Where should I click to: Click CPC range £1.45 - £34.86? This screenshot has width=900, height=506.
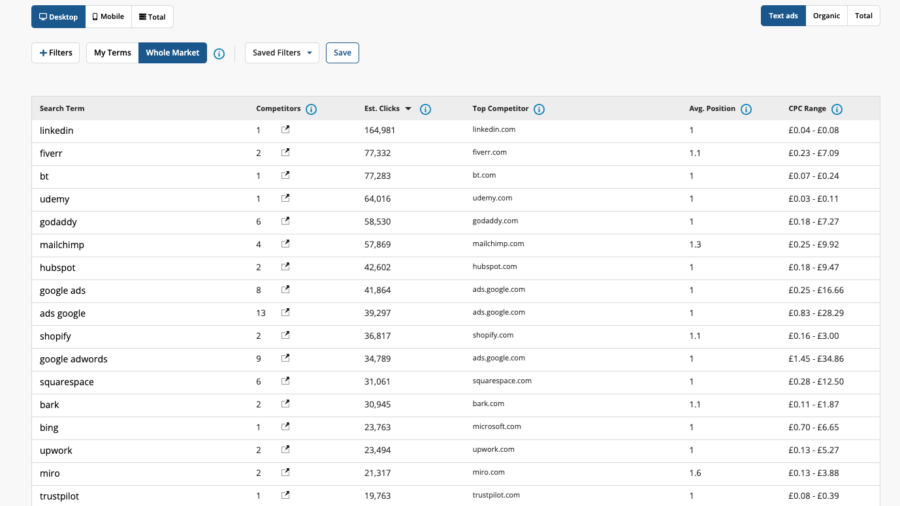coord(816,359)
